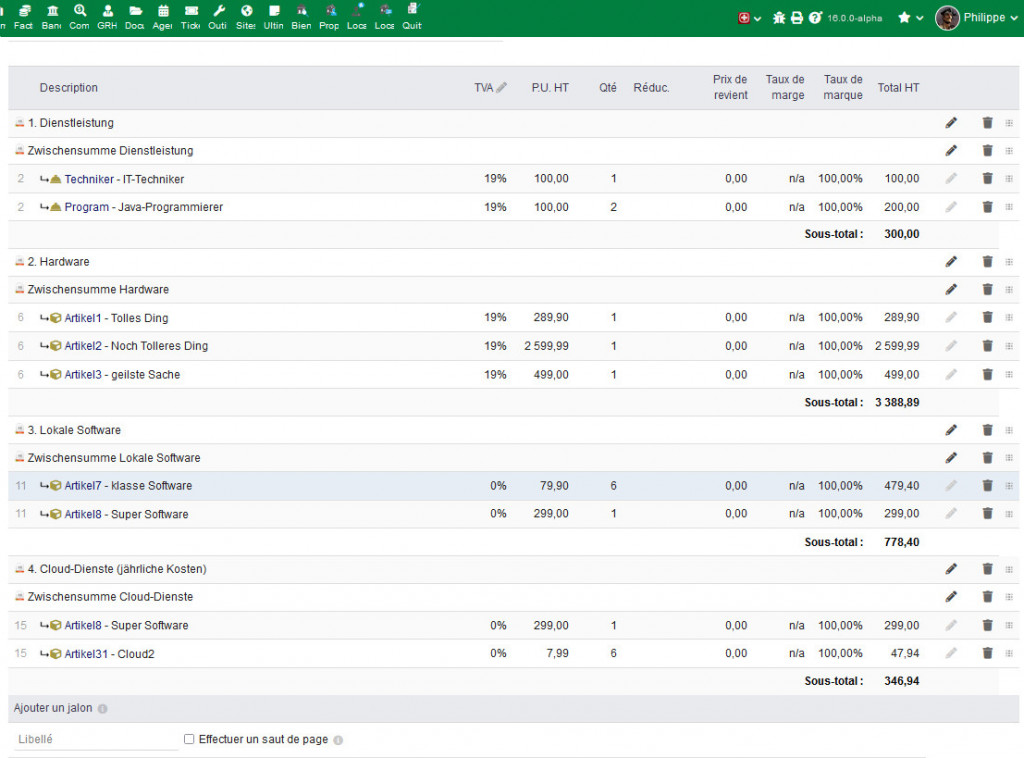The image size is (1024, 758).
Task: Open the Agenda calendar menu
Action: (162, 17)
